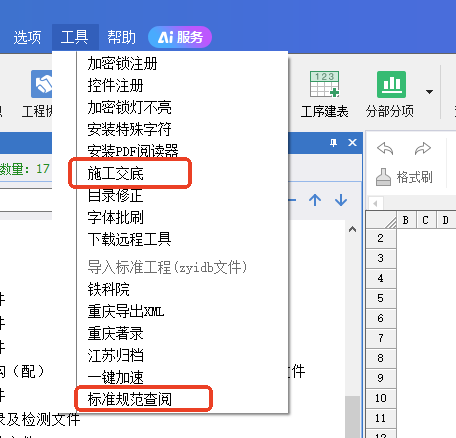The width and height of the screenshot is (456, 438).
Task: Open the 帮助 menu
Action: click(x=121, y=37)
